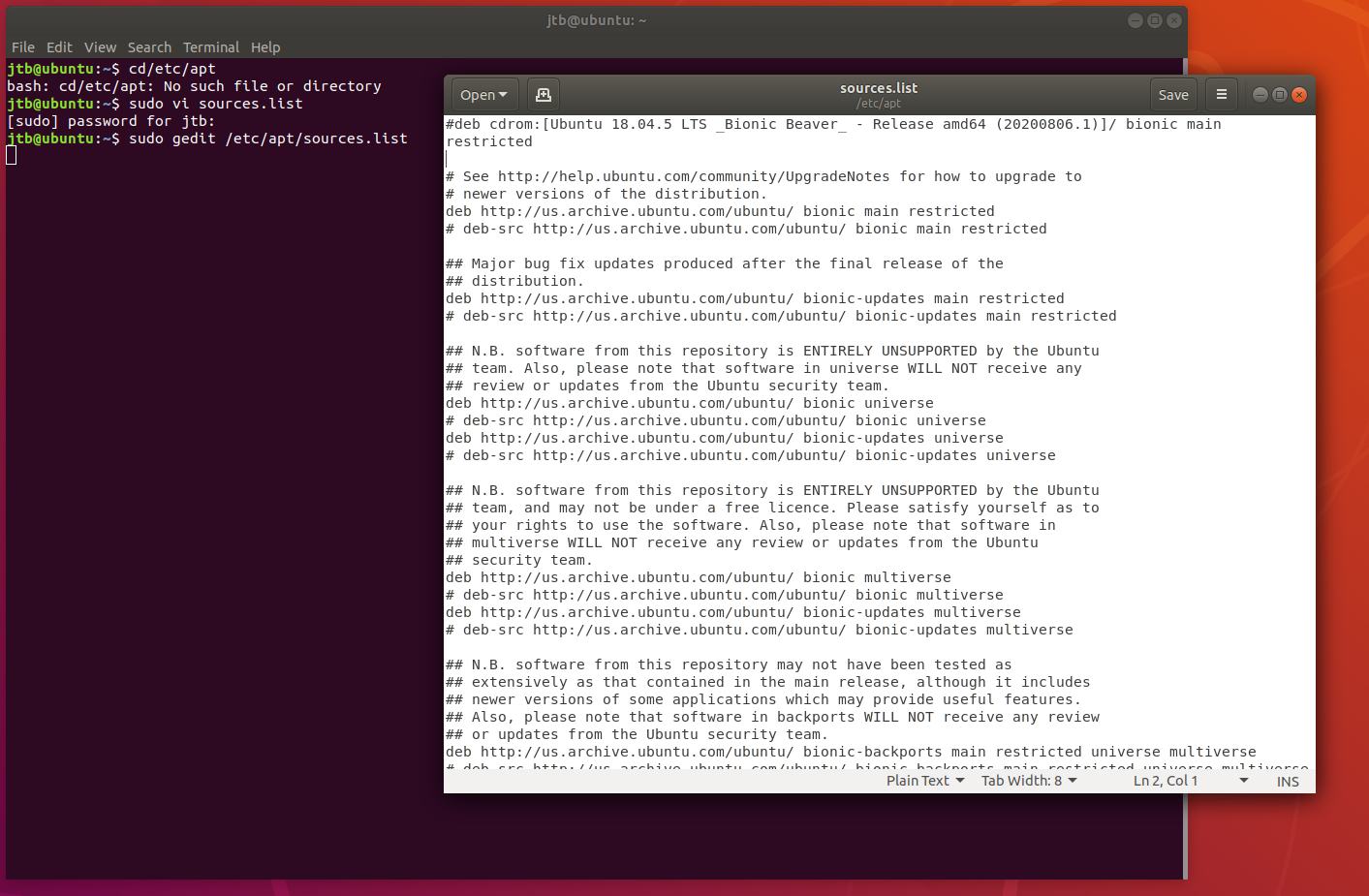Click the 'deb ... bionic-backports main' line
The image size is (1369, 896).
pyautogui.click(x=851, y=752)
